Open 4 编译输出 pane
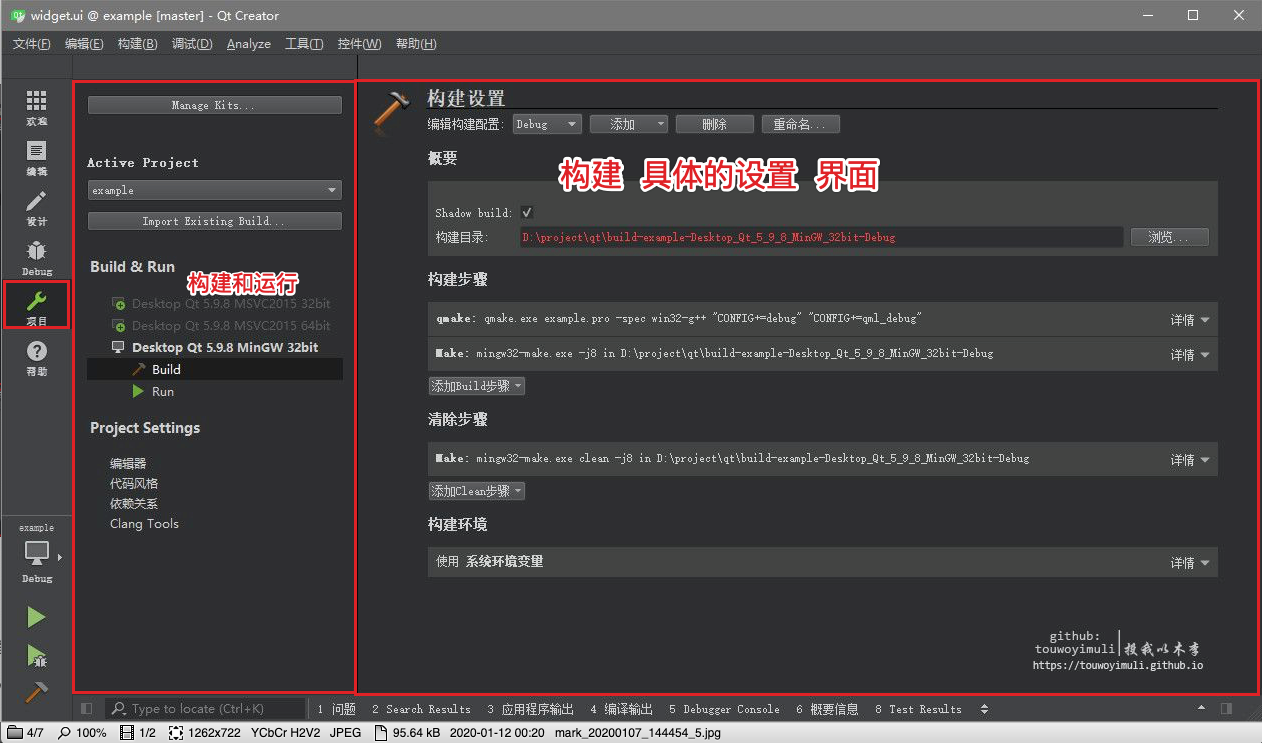The height and width of the screenshot is (743, 1262). coord(621,709)
